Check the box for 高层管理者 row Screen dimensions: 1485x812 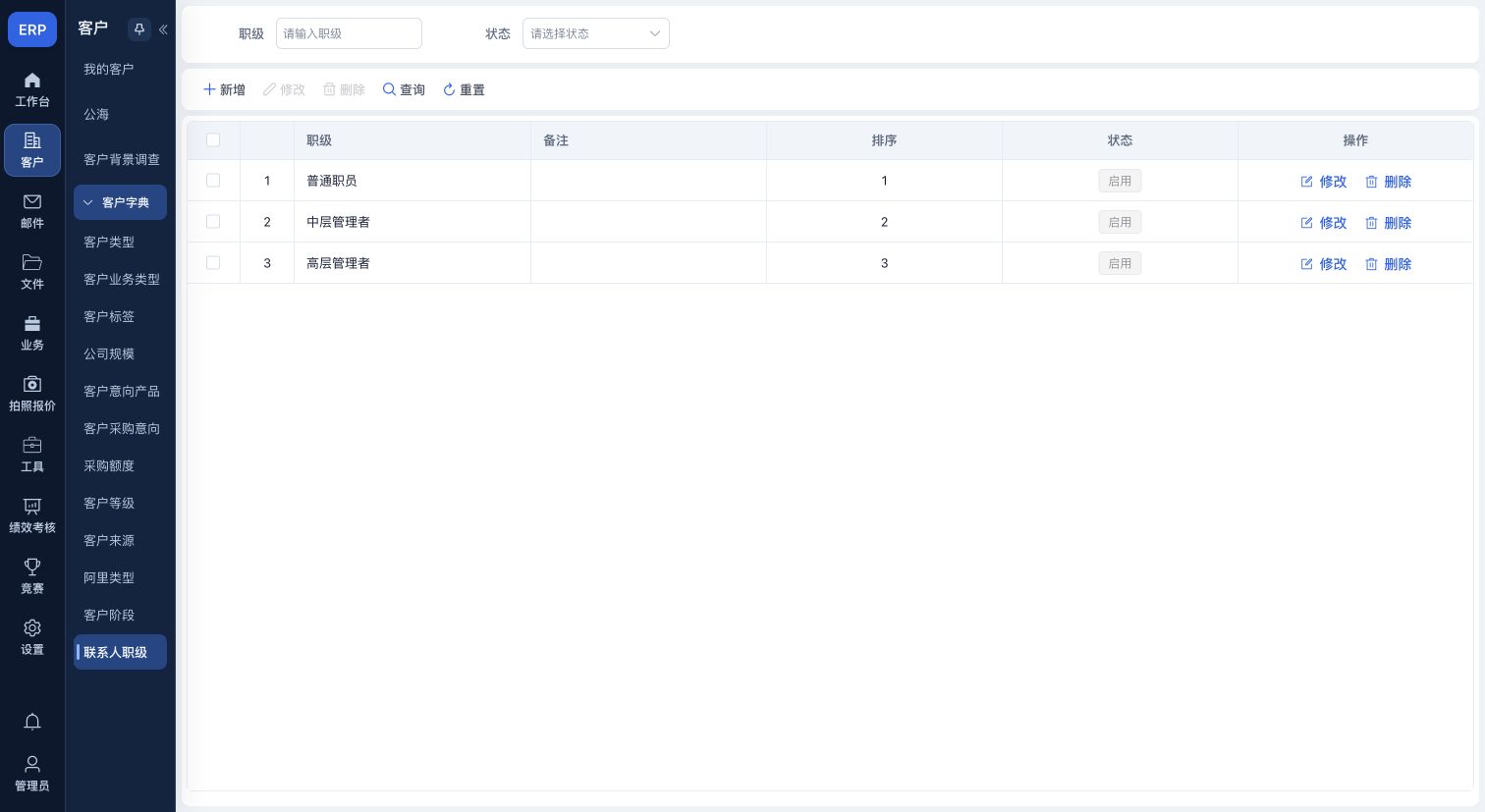pyautogui.click(x=213, y=263)
